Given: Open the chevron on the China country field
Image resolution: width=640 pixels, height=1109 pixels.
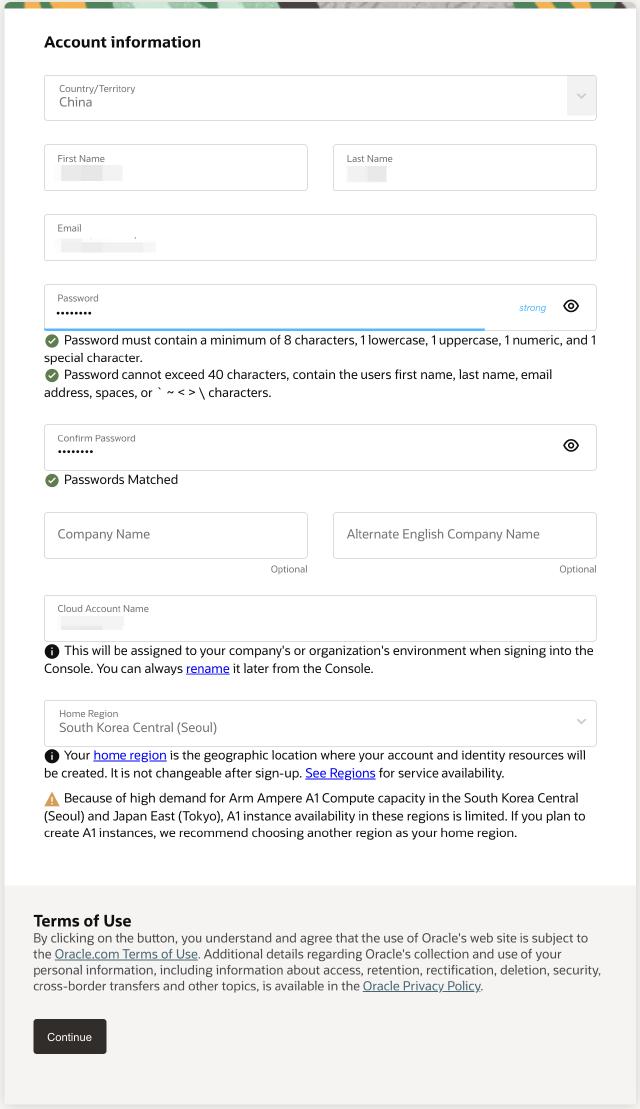Looking at the screenshot, I should tap(580, 97).
